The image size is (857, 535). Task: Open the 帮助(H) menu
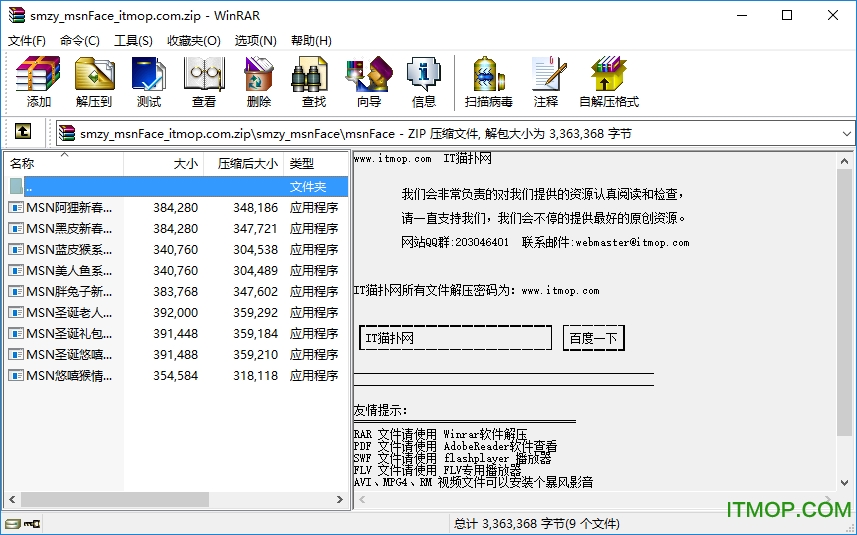point(311,41)
